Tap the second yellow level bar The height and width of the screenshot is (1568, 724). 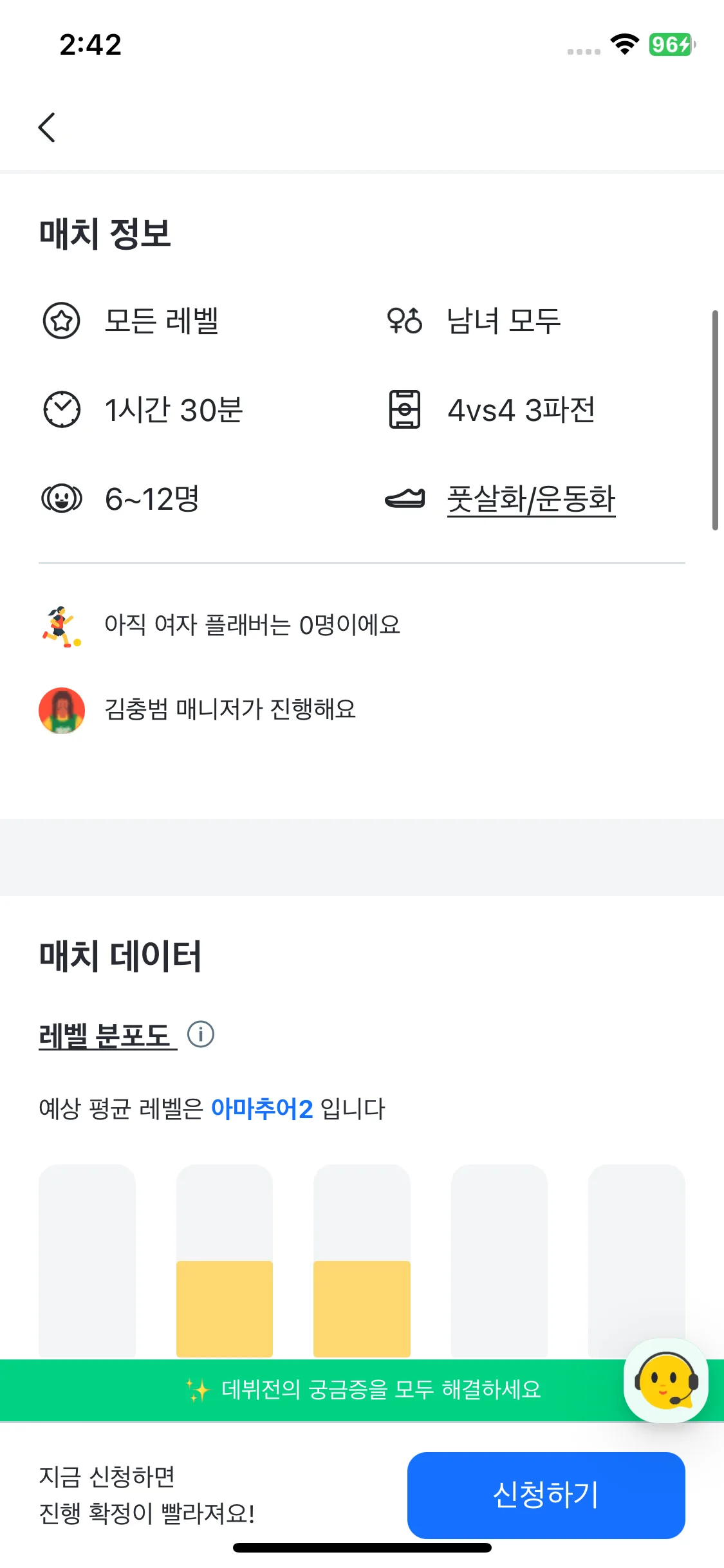[225, 1308]
